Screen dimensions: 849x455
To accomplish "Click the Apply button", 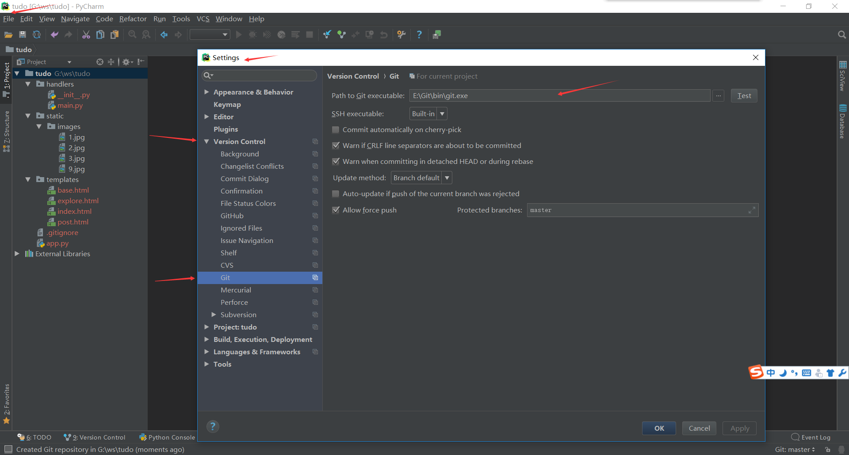I will [740, 428].
